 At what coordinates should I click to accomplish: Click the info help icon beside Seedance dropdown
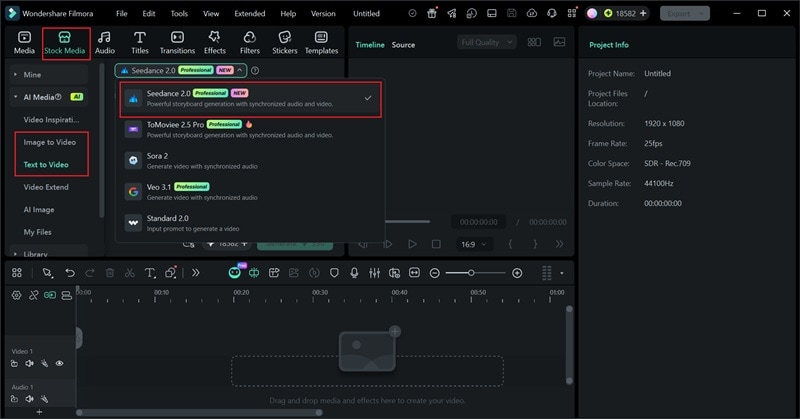pos(255,70)
